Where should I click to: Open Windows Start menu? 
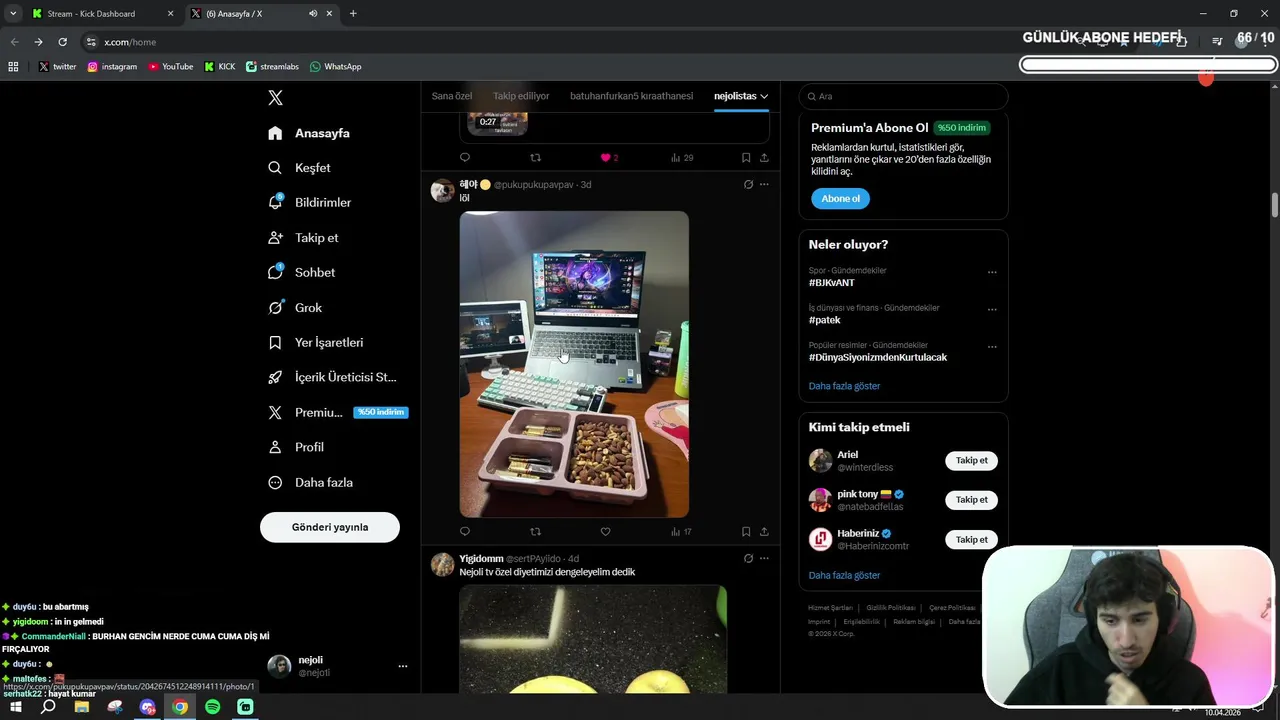15,707
